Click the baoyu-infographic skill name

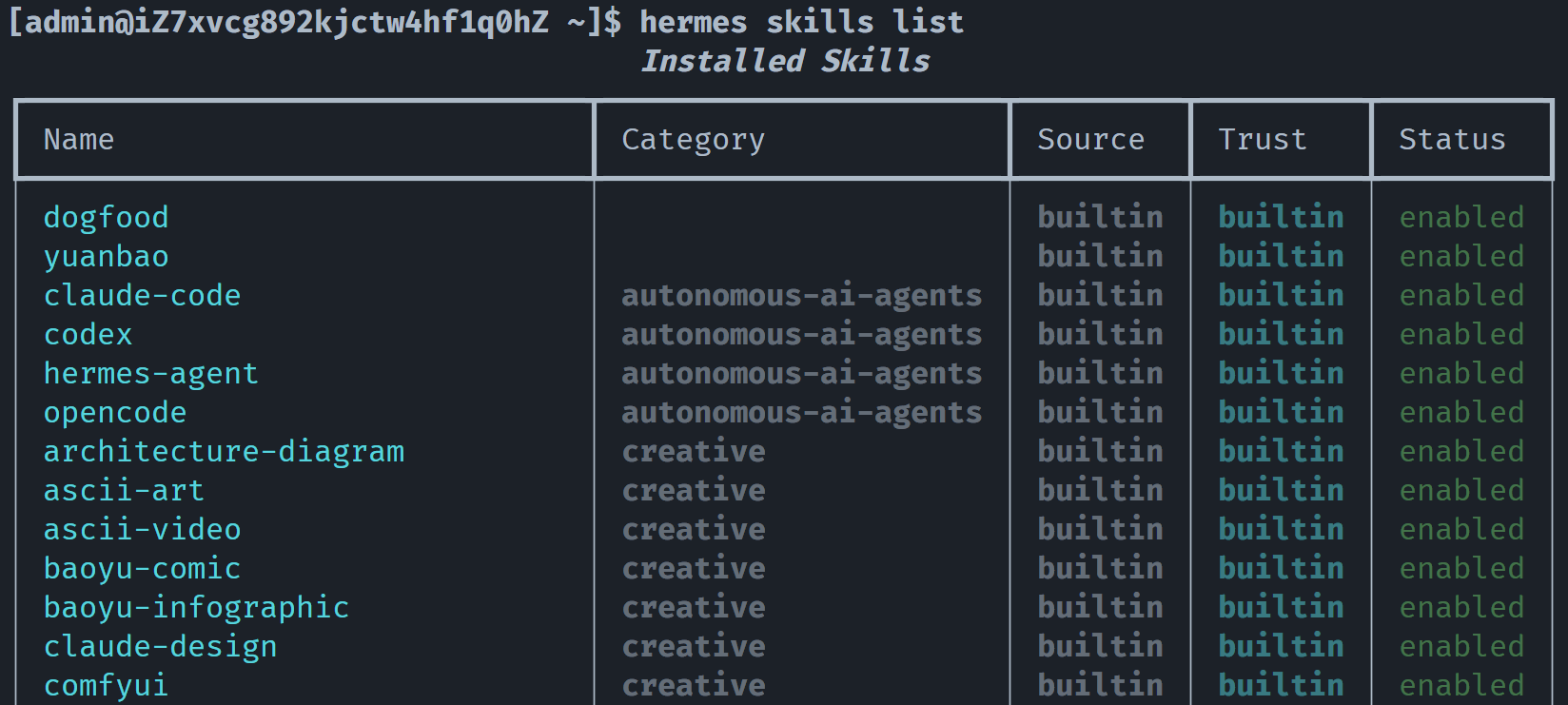tap(196, 608)
